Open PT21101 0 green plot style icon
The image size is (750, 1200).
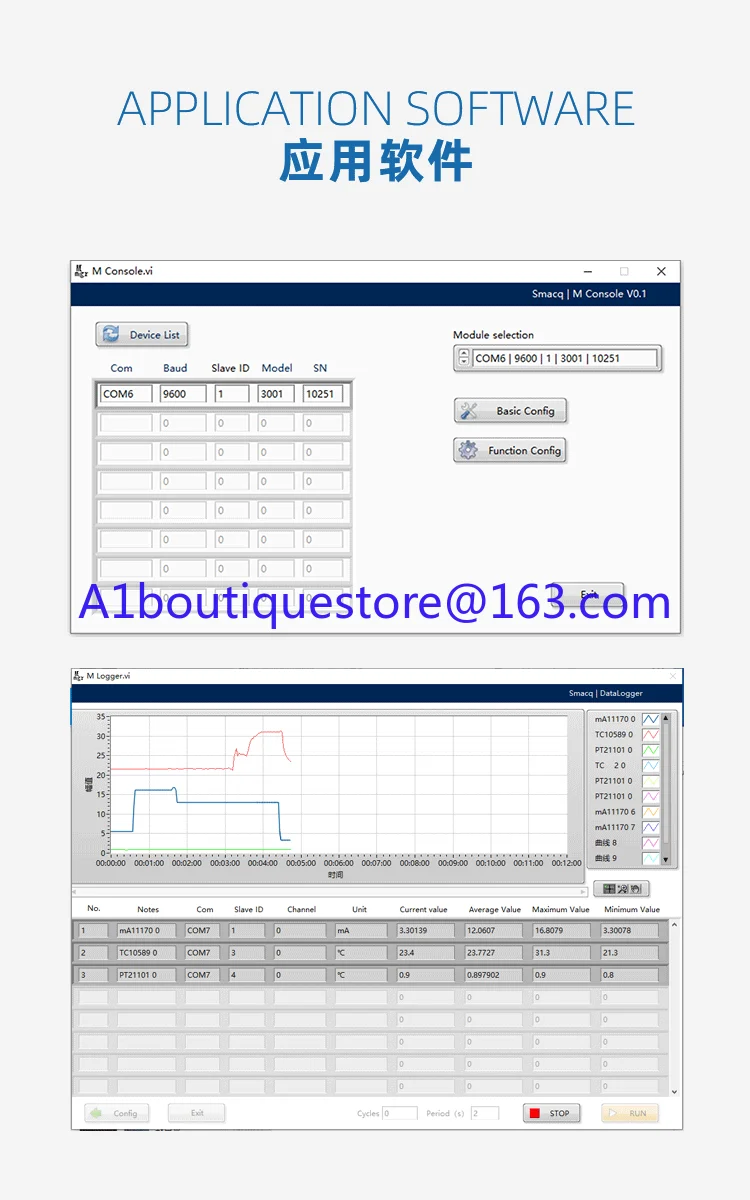[651, 750]
